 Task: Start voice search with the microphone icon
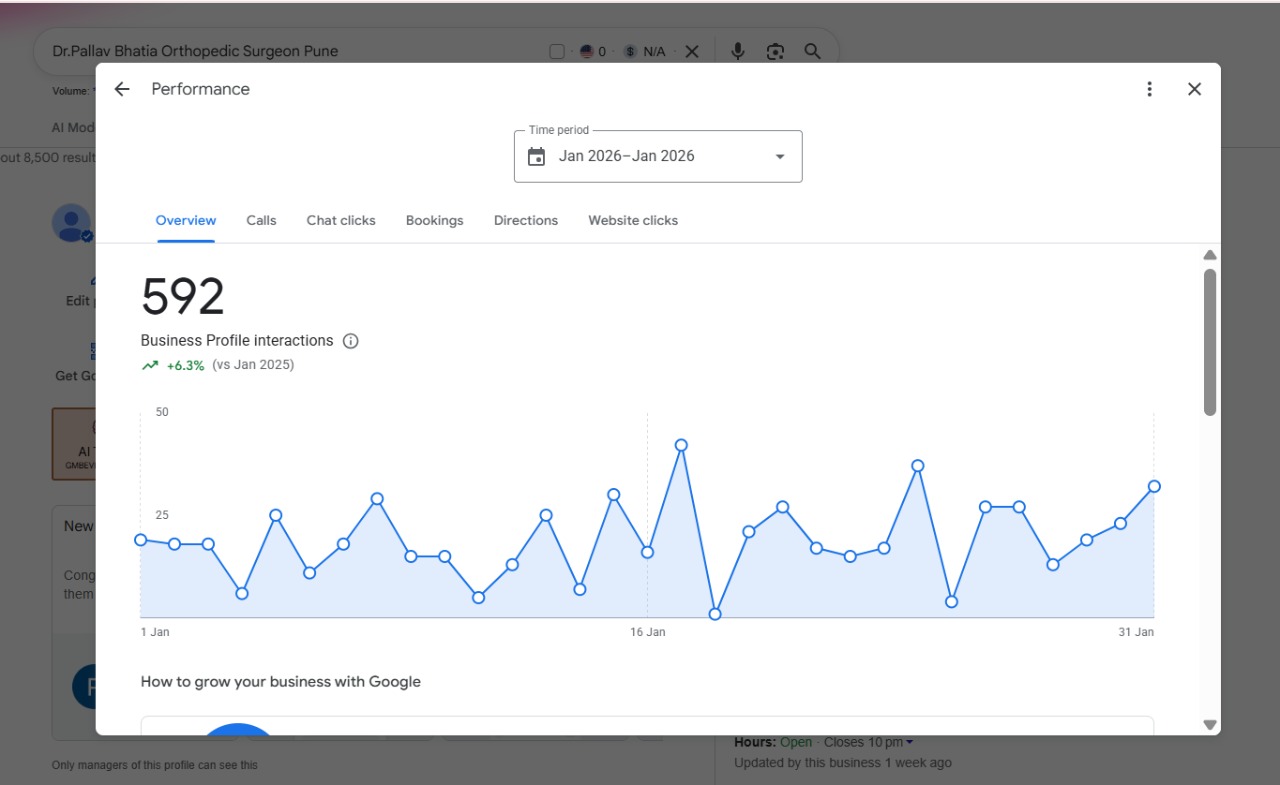click(x=738, y=51)
